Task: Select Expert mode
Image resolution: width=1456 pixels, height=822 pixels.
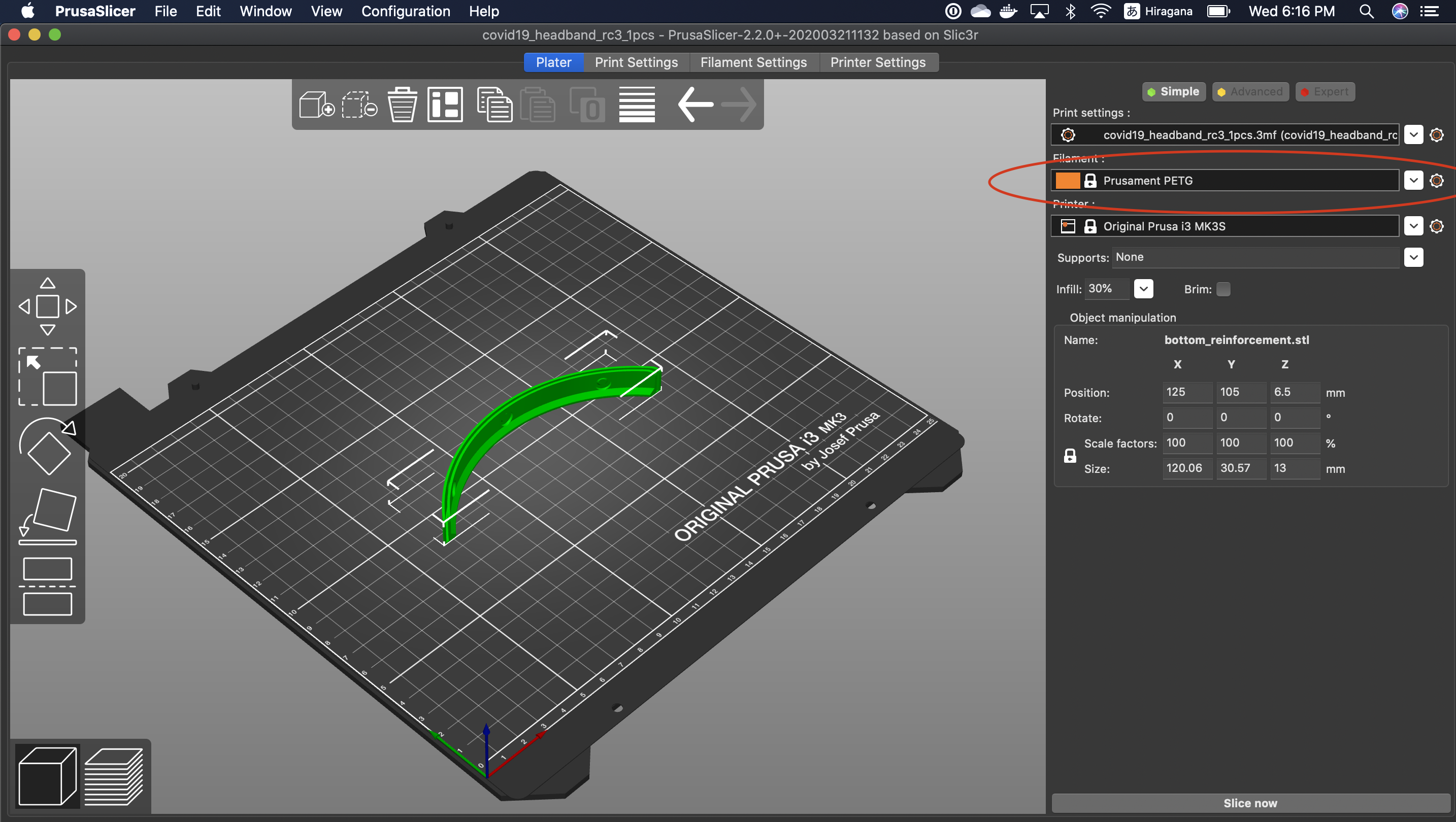Action: tap(1325, 91)
